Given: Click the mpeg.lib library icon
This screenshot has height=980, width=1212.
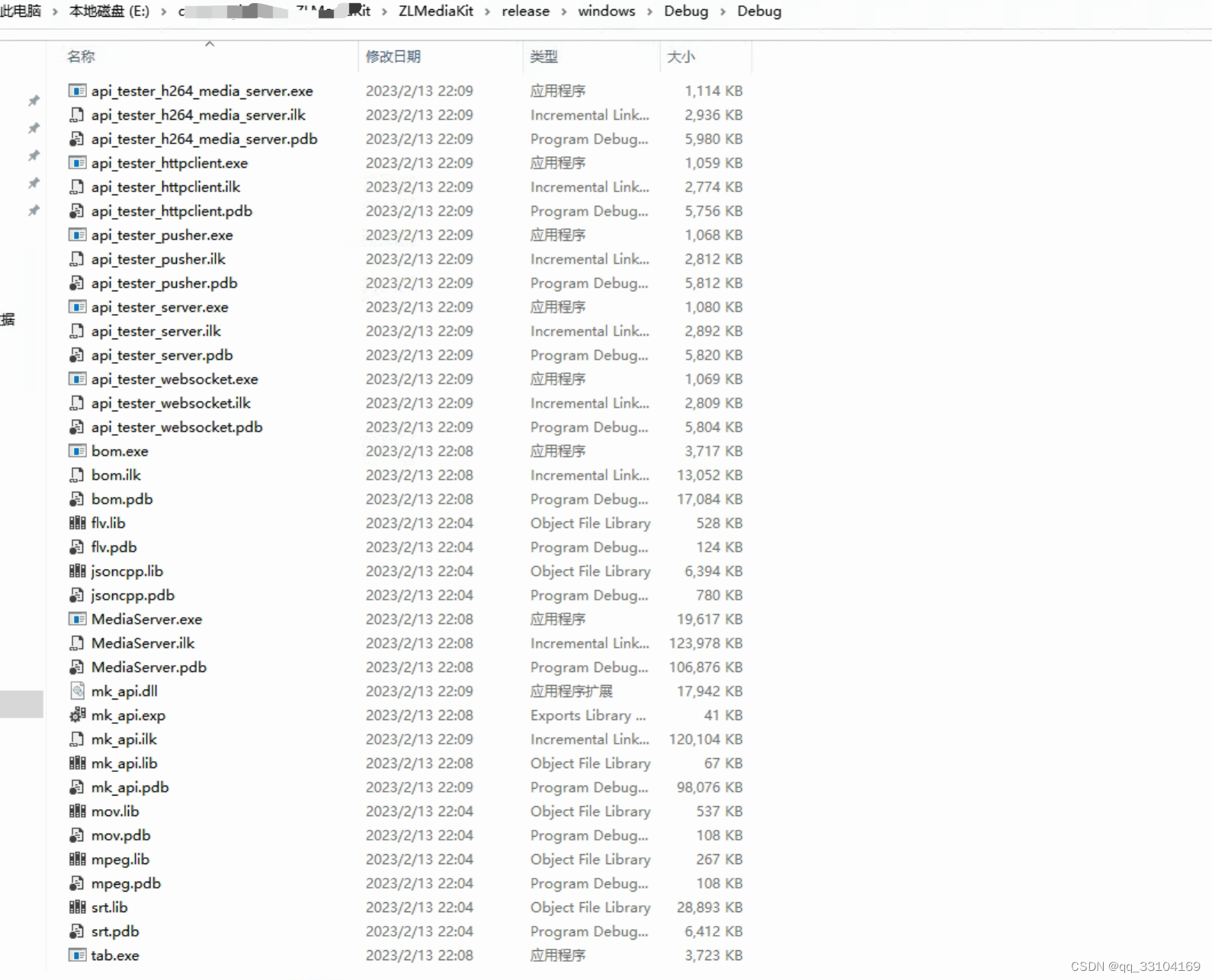Looking at the screenshot, I should pyautogui.click(x=77, y=859).
